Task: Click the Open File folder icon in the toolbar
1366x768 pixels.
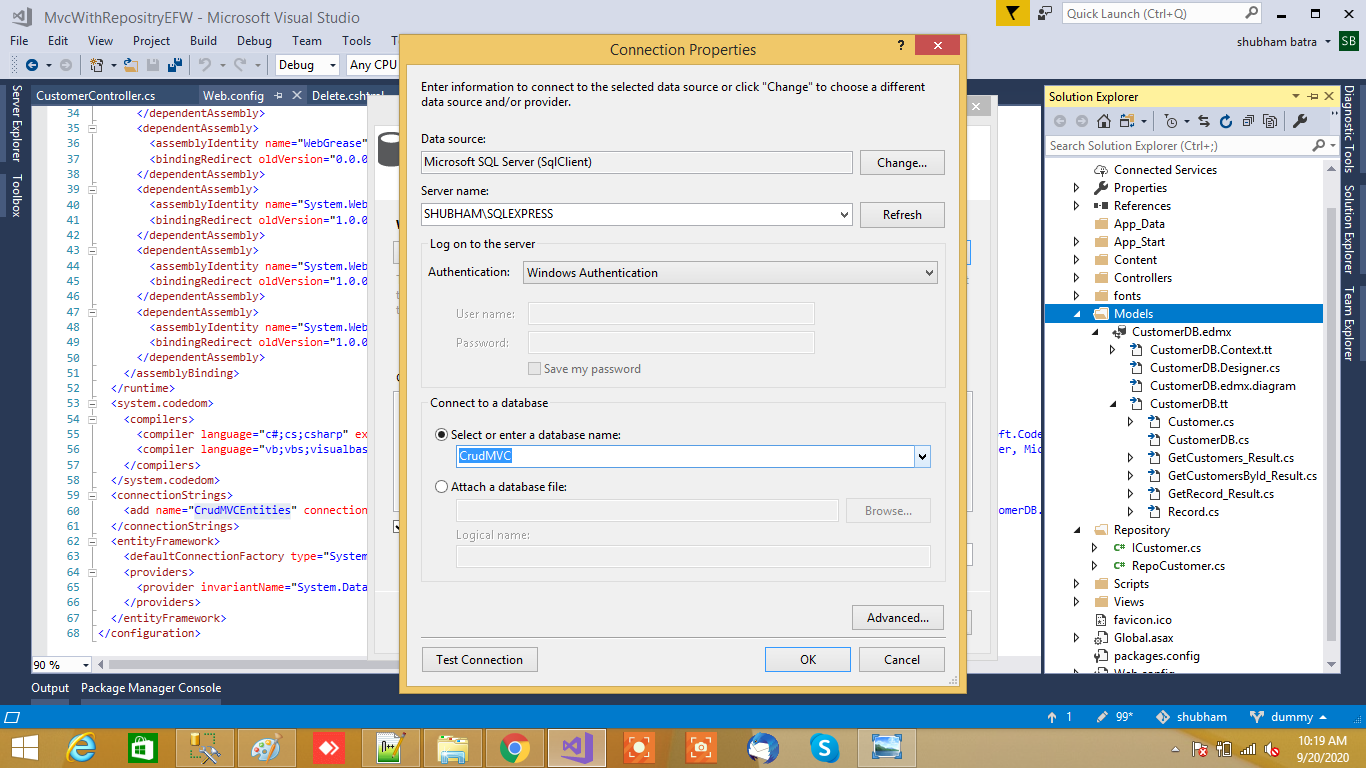Action: [131, 65]
